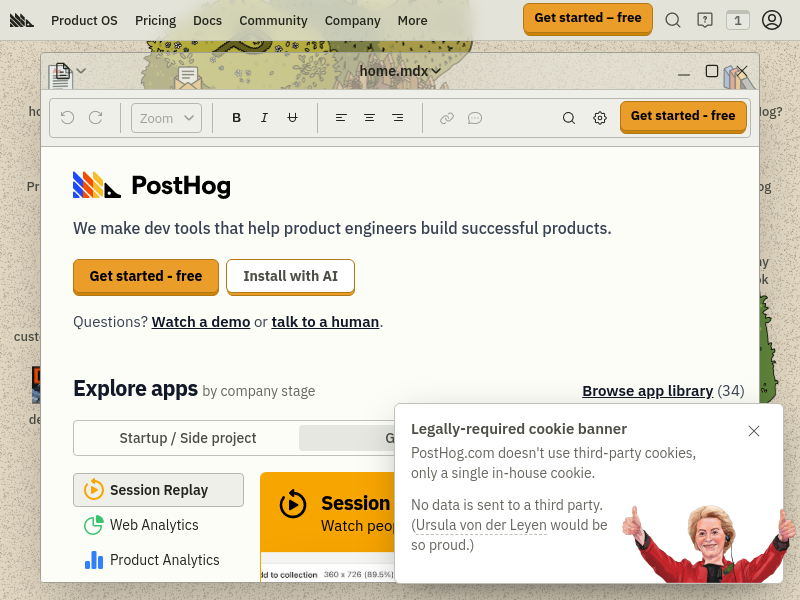800x600 pixels.
Task: Center align the text
Action: [x=369, y=118]
